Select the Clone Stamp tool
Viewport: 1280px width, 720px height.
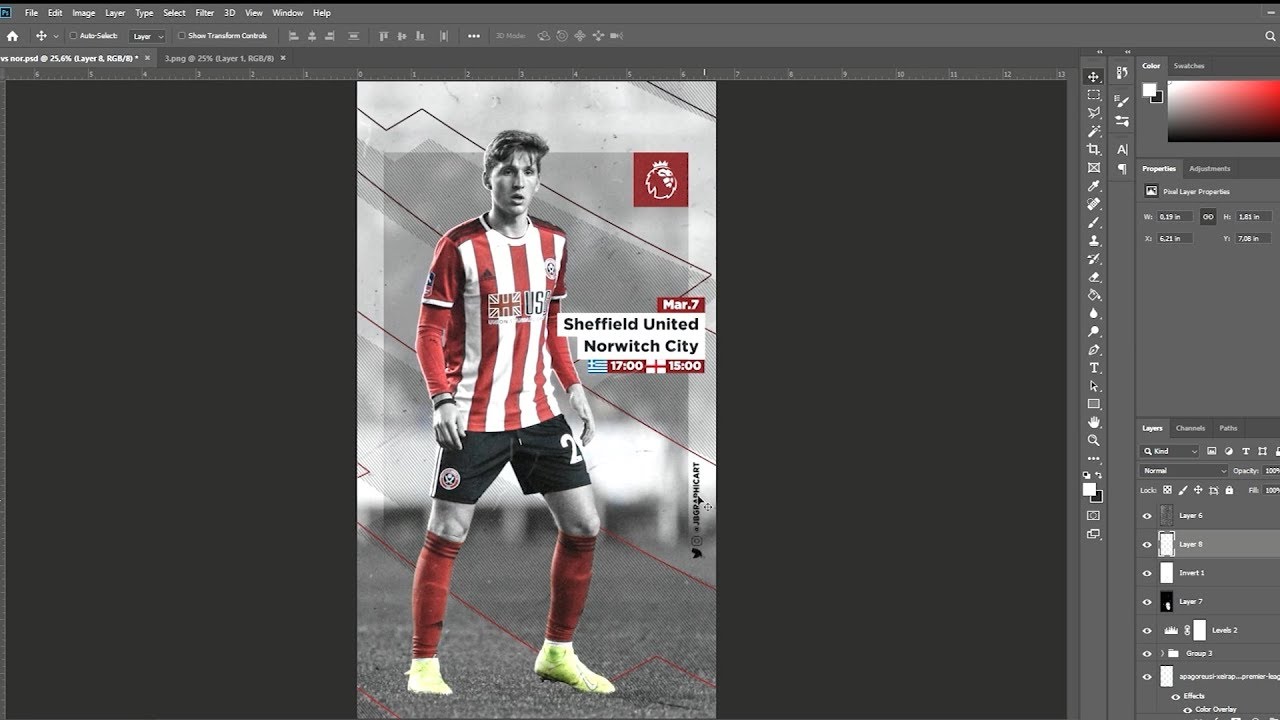point(1094,240)
